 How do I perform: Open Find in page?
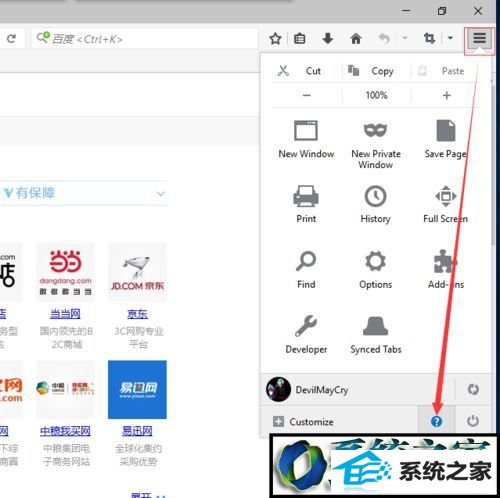click(306, 269)
